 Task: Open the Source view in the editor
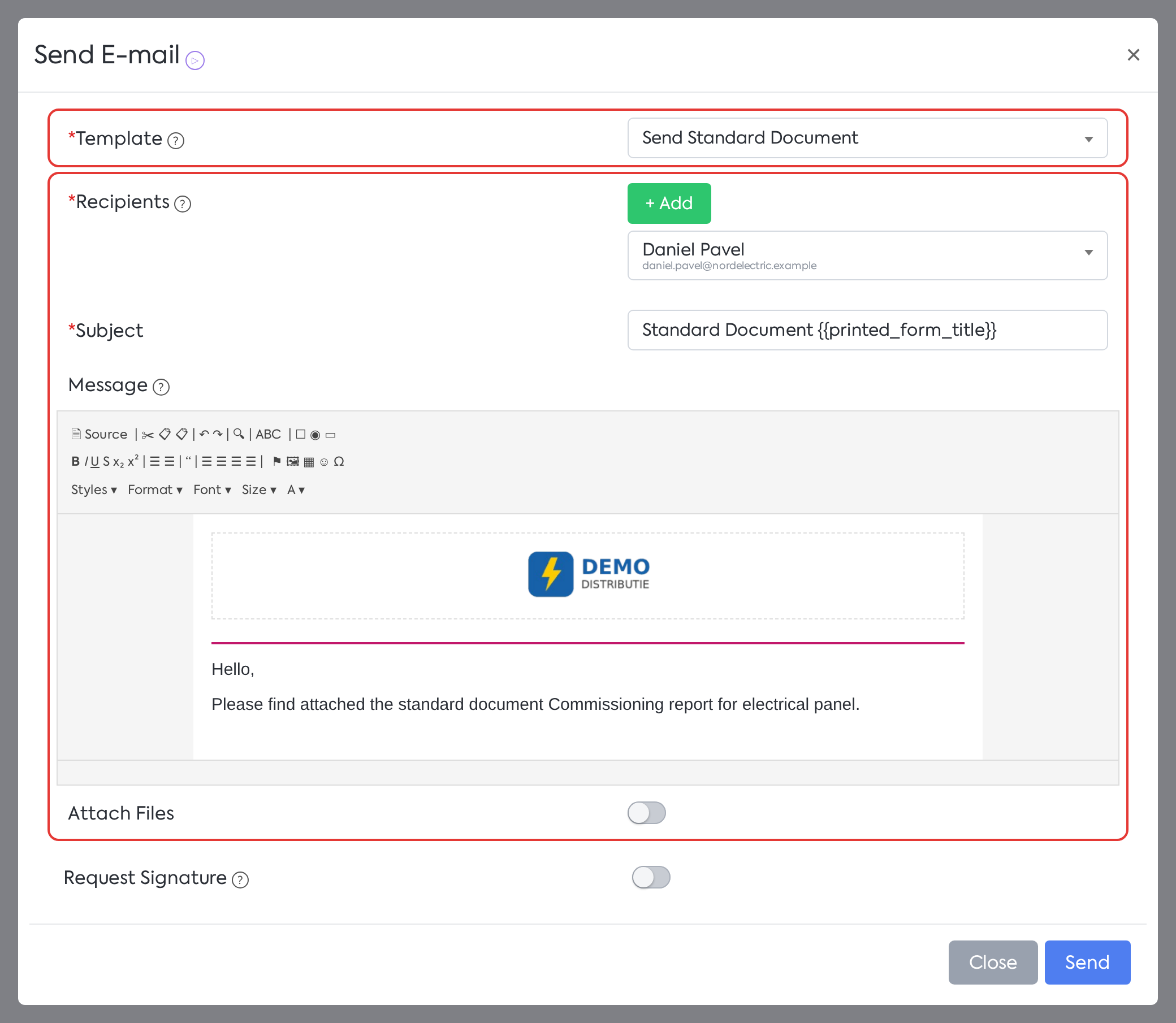100,435
